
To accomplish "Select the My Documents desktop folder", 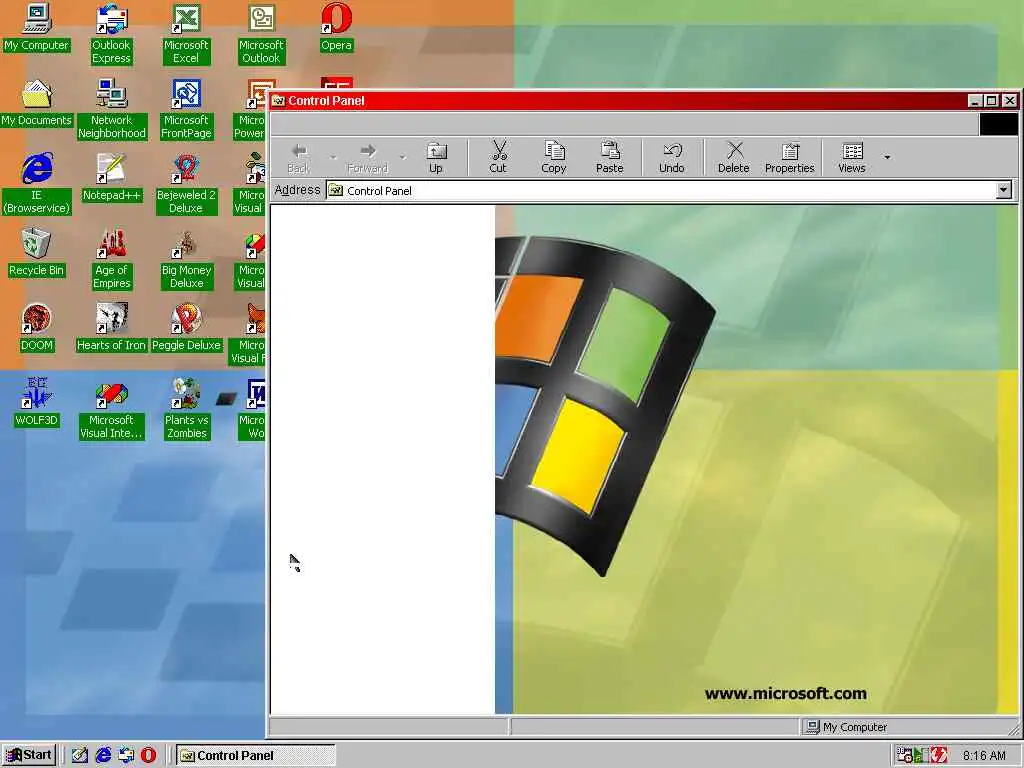I will (37, 103).
